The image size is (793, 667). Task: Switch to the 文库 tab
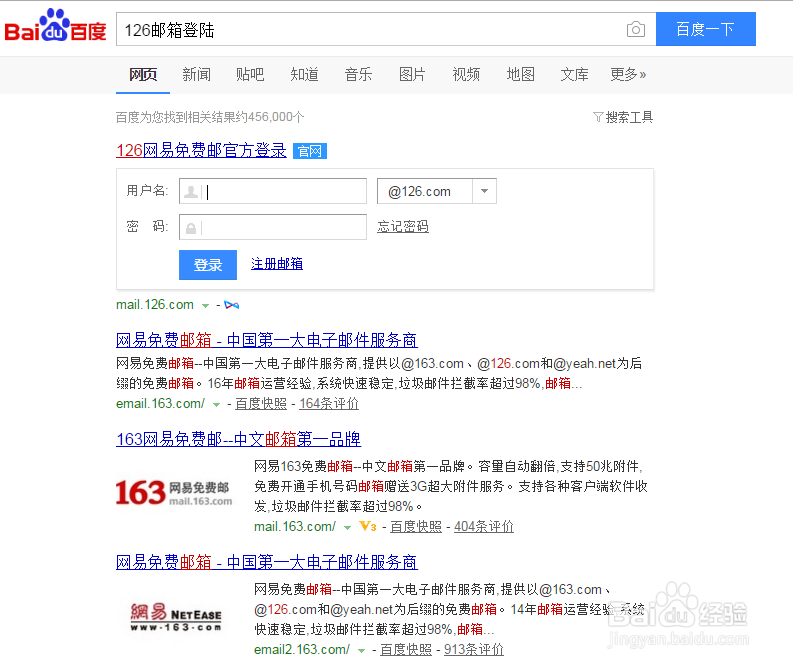point(574,74)
